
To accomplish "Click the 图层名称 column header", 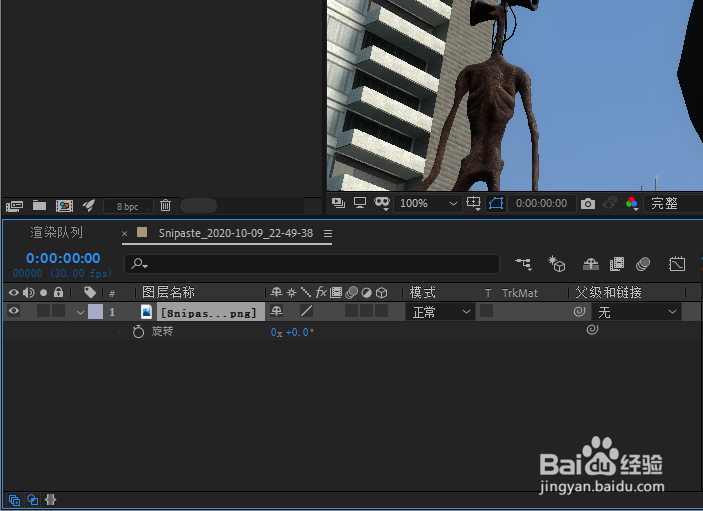I will point(169,292).
